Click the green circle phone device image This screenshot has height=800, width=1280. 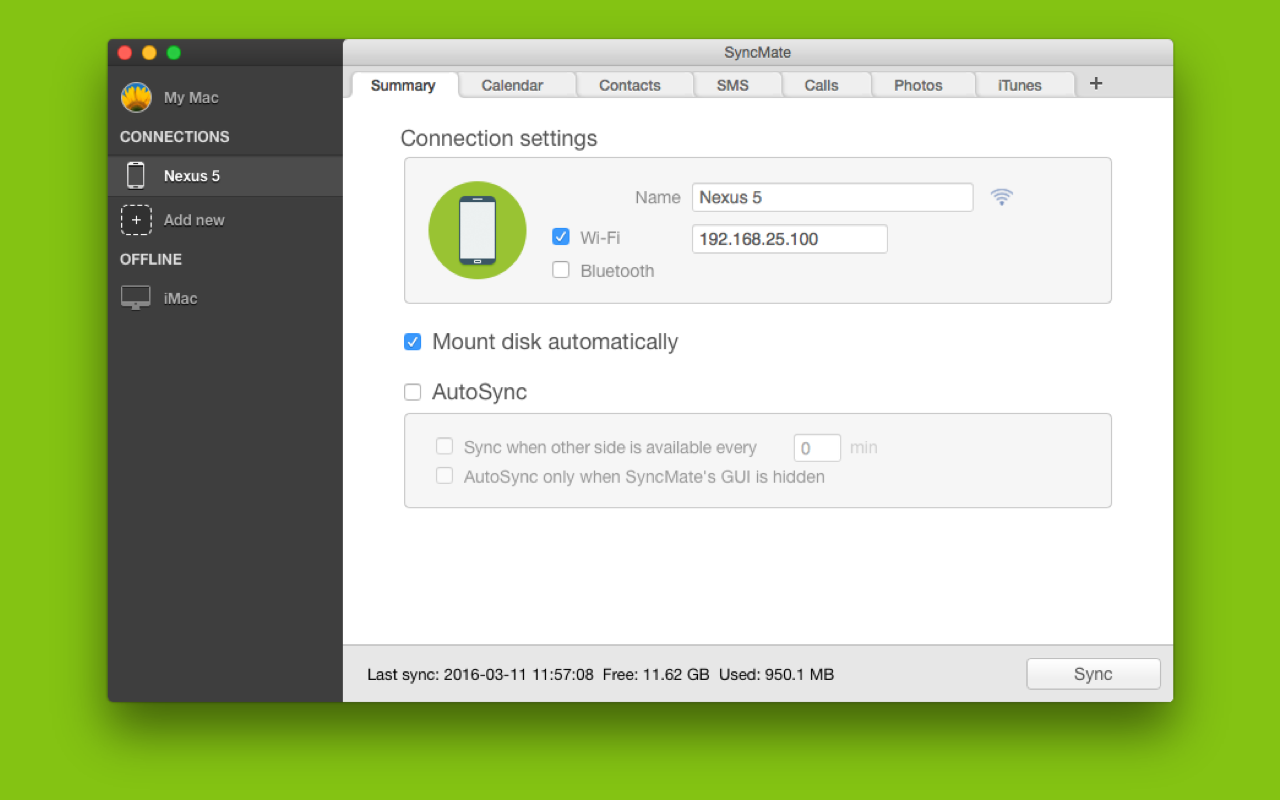coord(478,230)
